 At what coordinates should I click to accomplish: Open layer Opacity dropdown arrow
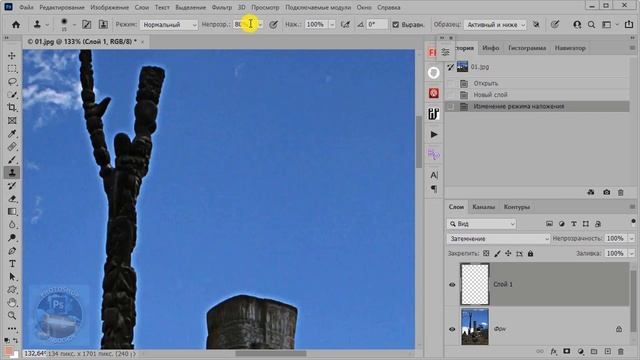(631, 238)
